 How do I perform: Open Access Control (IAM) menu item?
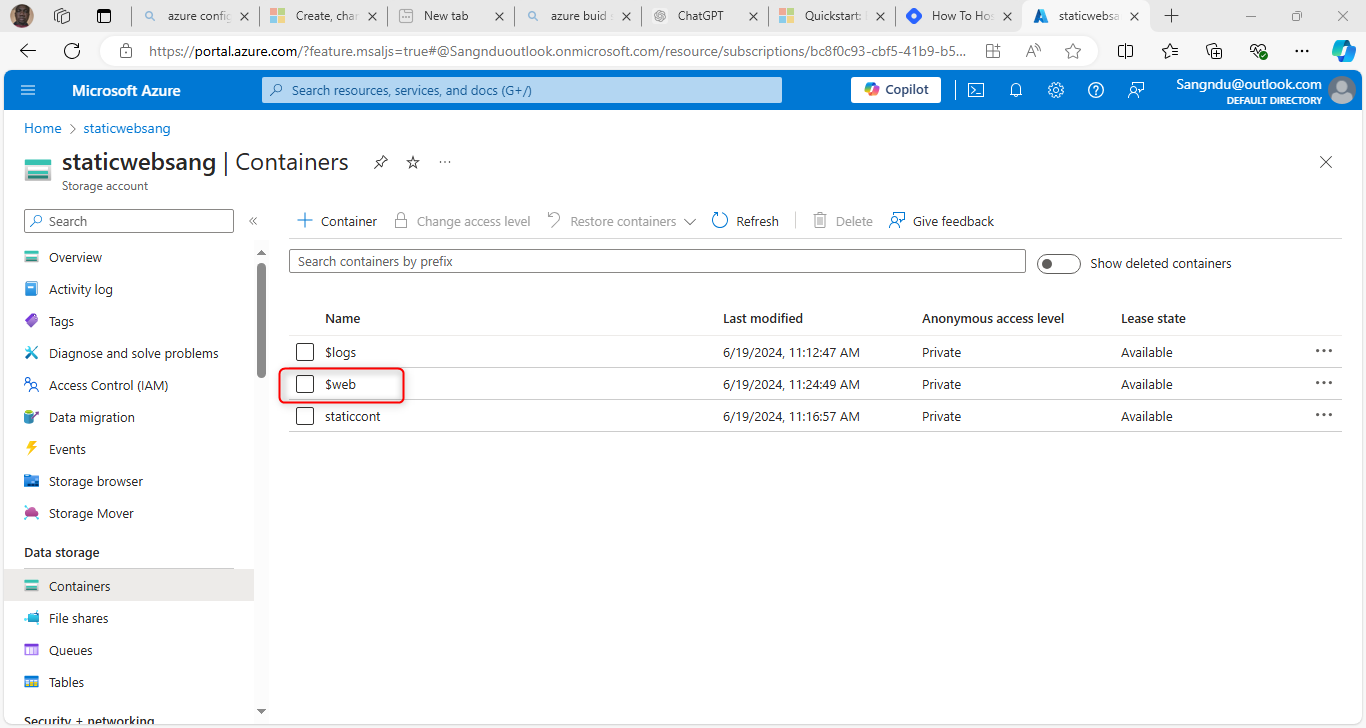pyautogui.click(x=108, y=385)
